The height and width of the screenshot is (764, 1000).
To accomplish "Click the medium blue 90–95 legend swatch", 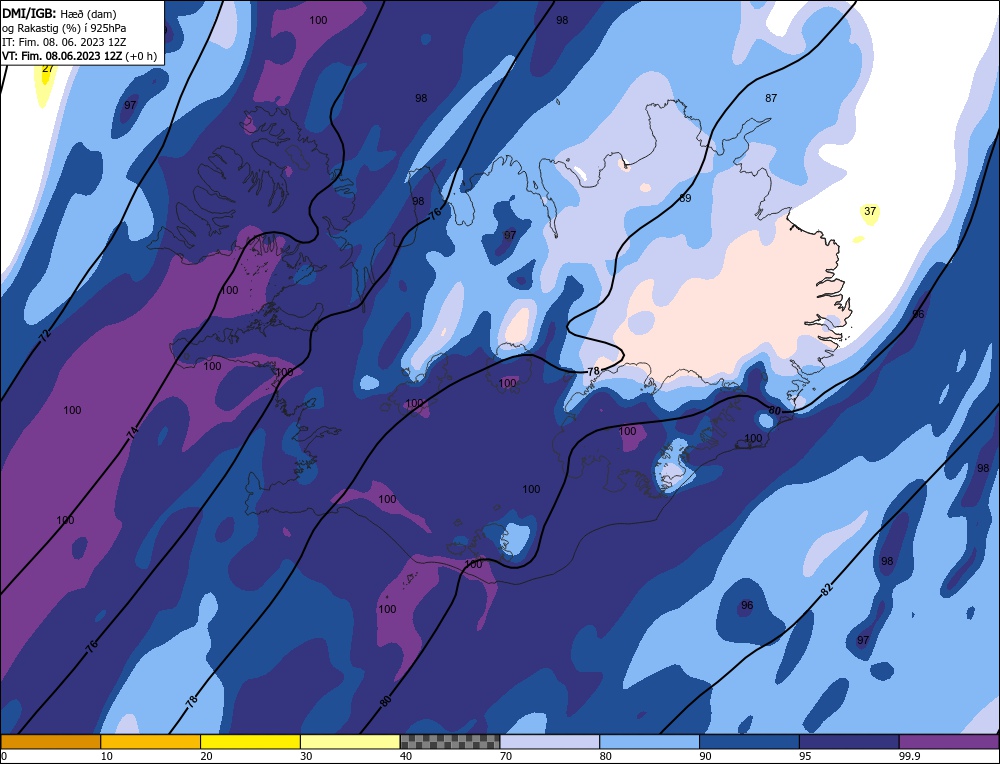I will [x=749, y=742].
